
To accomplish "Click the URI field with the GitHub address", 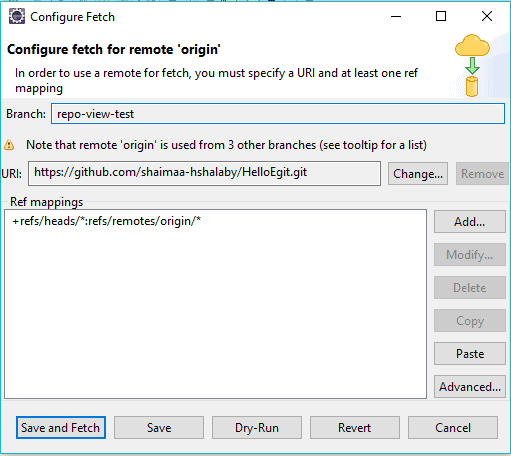I will pyautogui.click(x=204, y=173).
